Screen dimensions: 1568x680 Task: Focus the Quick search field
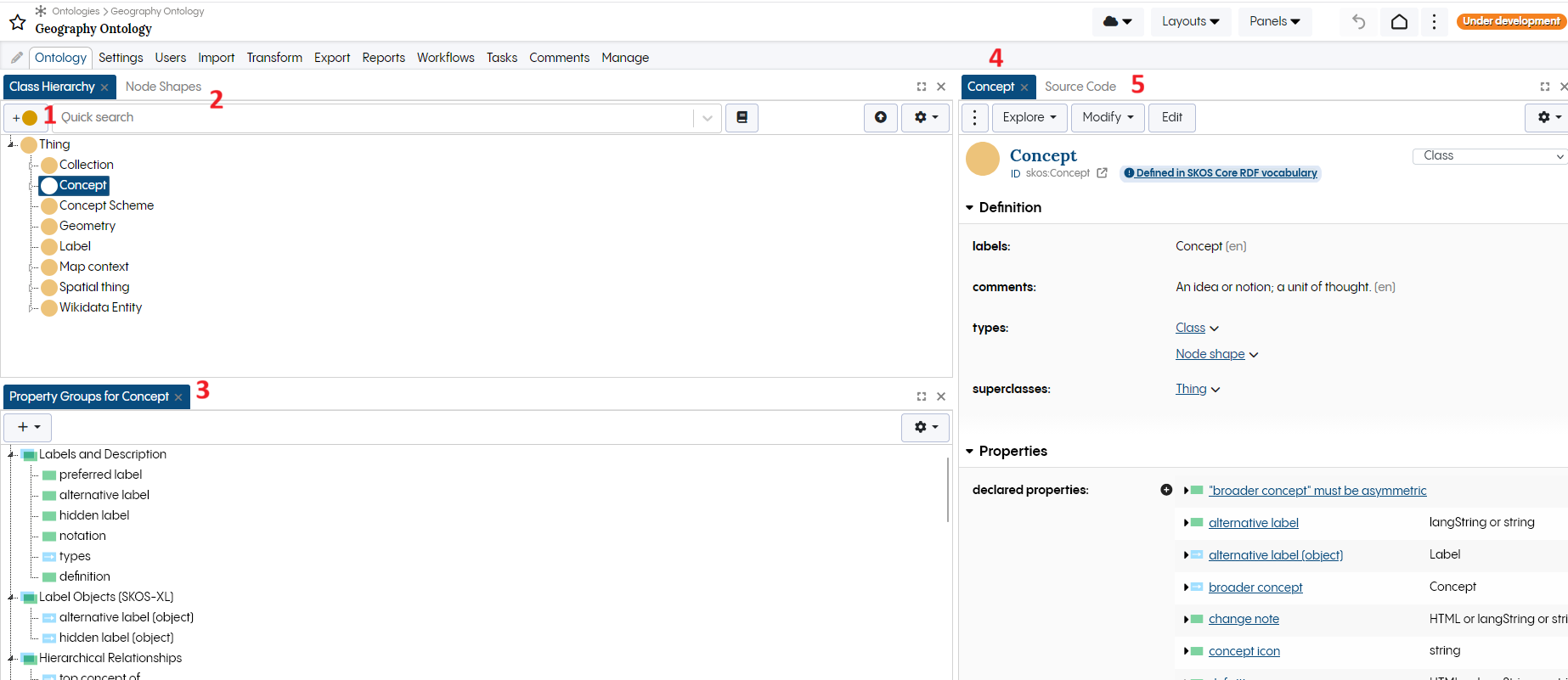374,117
